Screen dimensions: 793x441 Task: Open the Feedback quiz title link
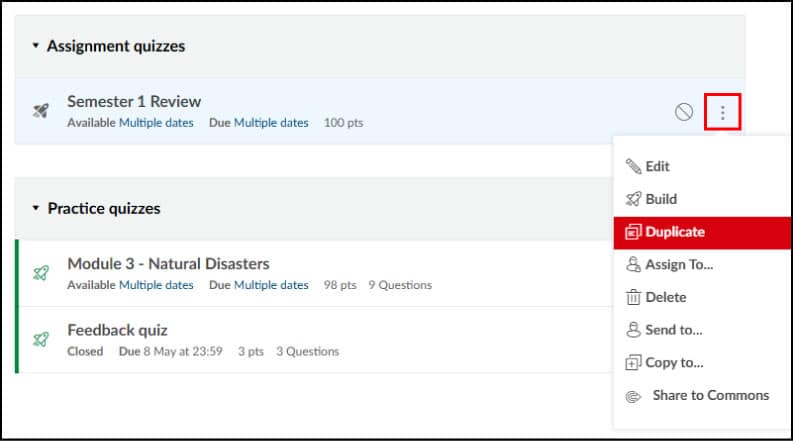117,330
